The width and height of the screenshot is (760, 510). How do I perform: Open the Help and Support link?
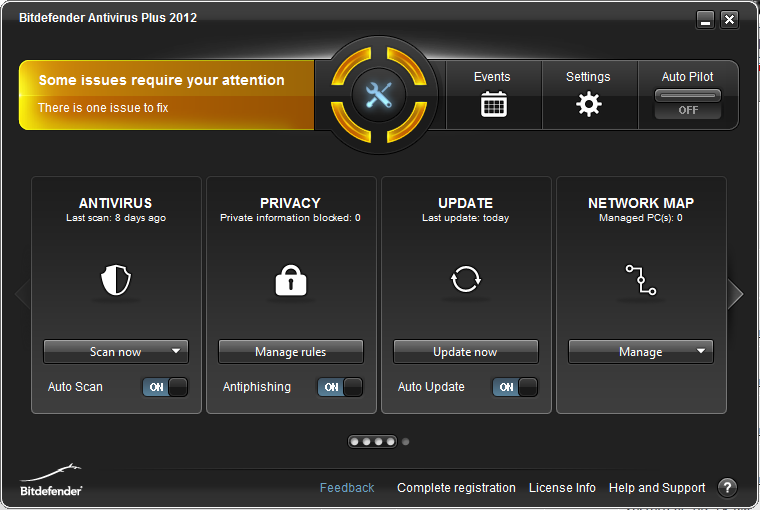pyautogui.click(x=657, y=488)
